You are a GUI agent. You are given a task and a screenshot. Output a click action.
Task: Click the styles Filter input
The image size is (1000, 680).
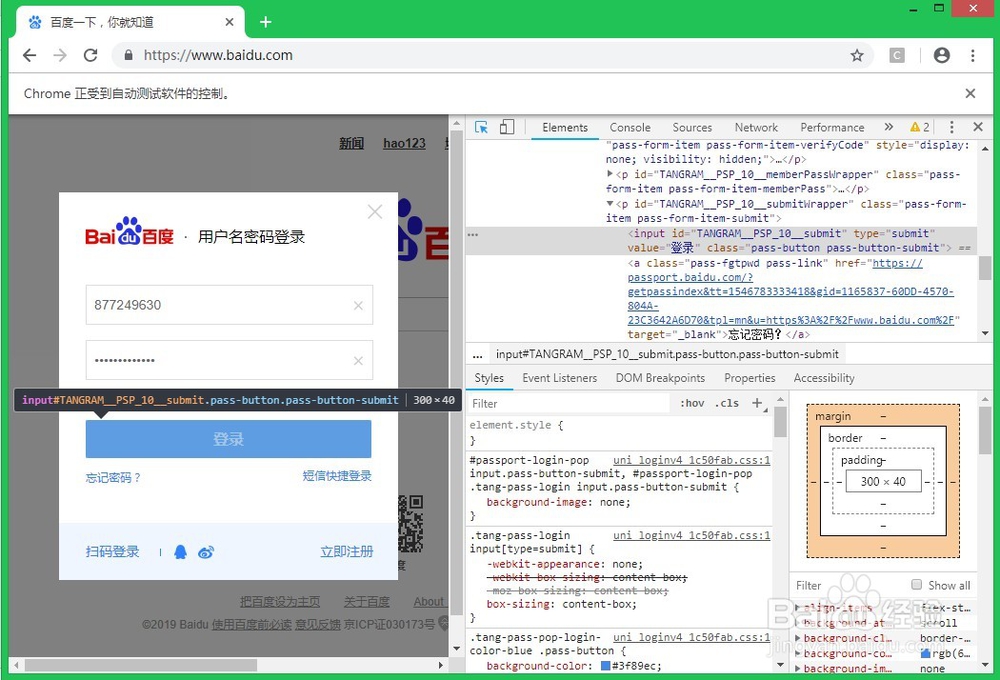tap(568, 404)
